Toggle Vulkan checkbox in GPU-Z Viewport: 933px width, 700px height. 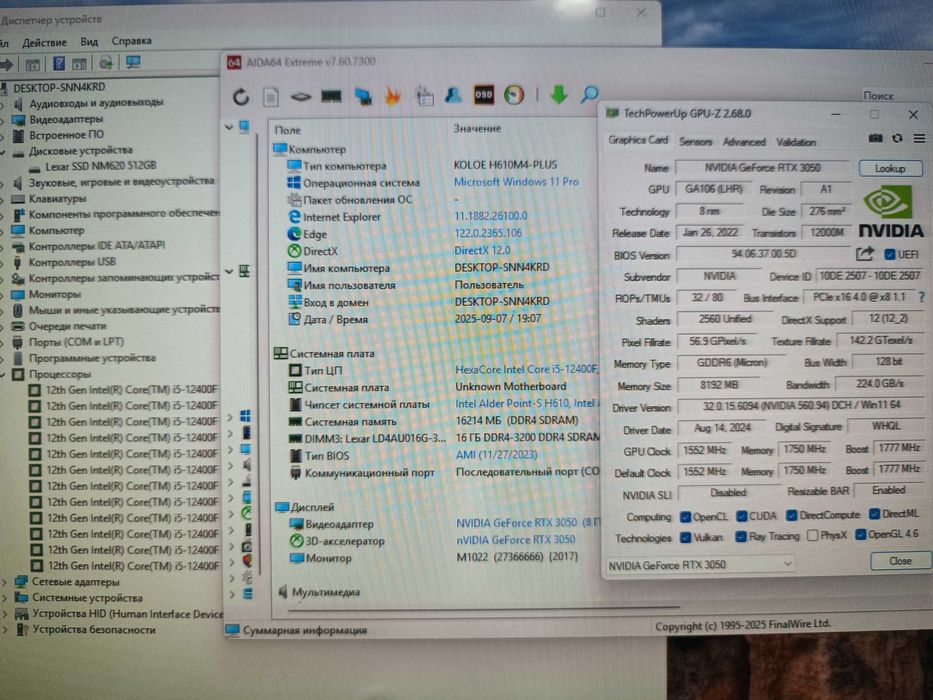pyautogui.click(x=685, y=538)
